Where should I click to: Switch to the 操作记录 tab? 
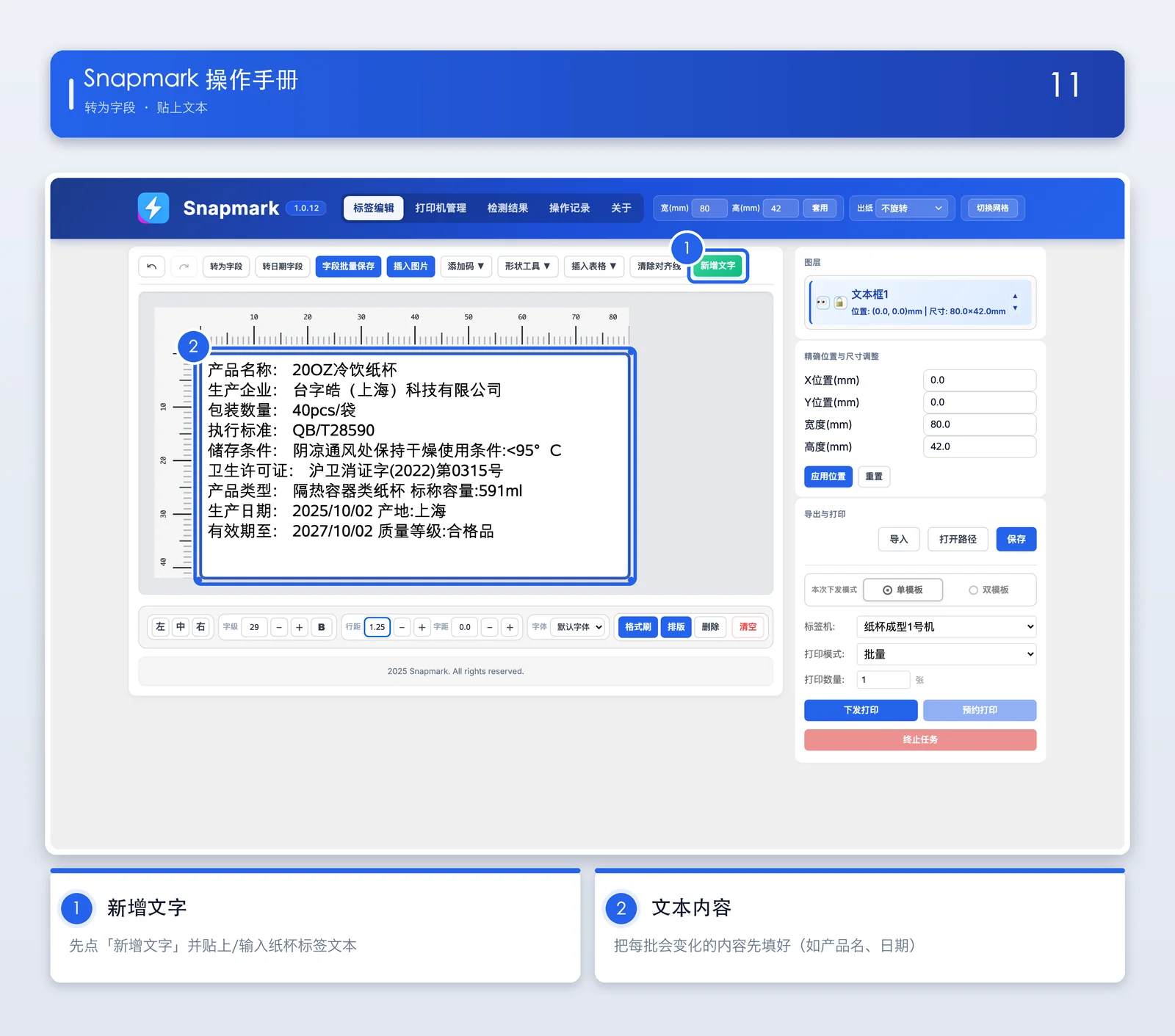click(570, 208)
